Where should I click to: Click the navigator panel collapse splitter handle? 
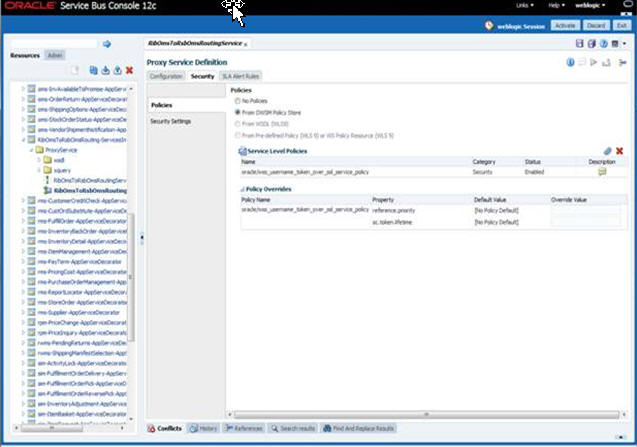point(142,238)
